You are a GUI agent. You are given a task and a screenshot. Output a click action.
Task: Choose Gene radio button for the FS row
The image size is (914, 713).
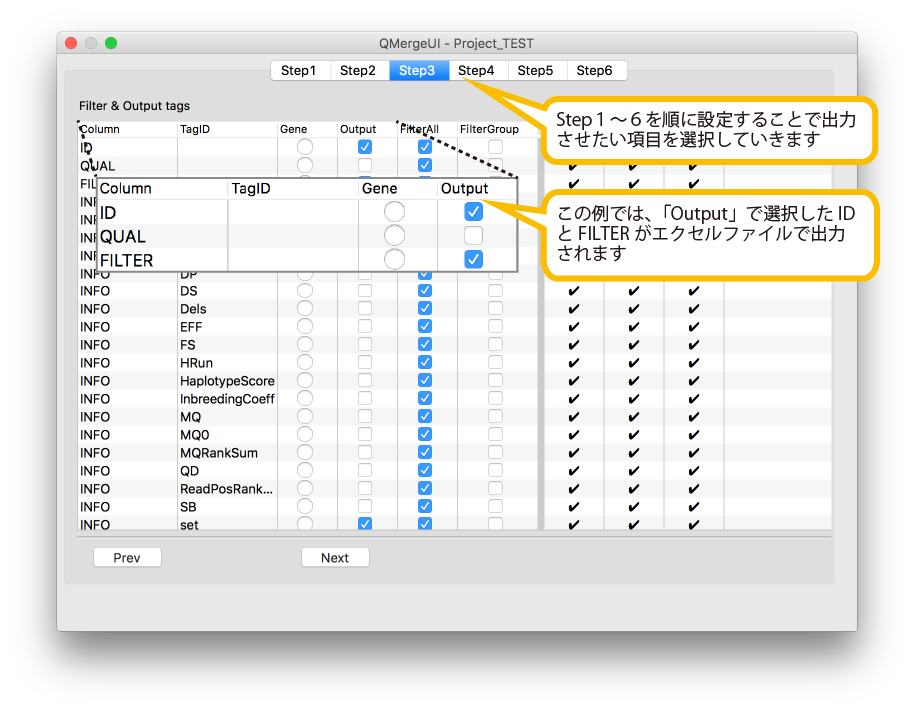click(x=305, y=345)
